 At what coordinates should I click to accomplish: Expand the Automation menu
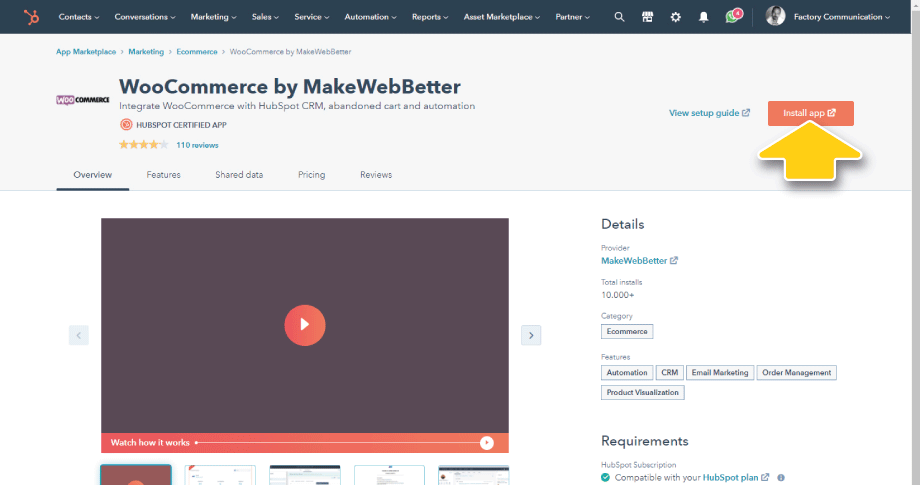(x=370, y=17)
